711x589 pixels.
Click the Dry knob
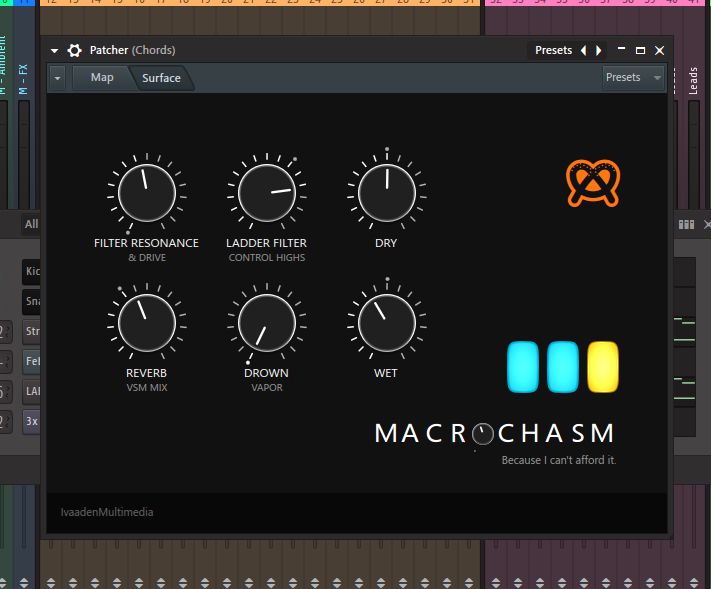click(x=387, y=193)
